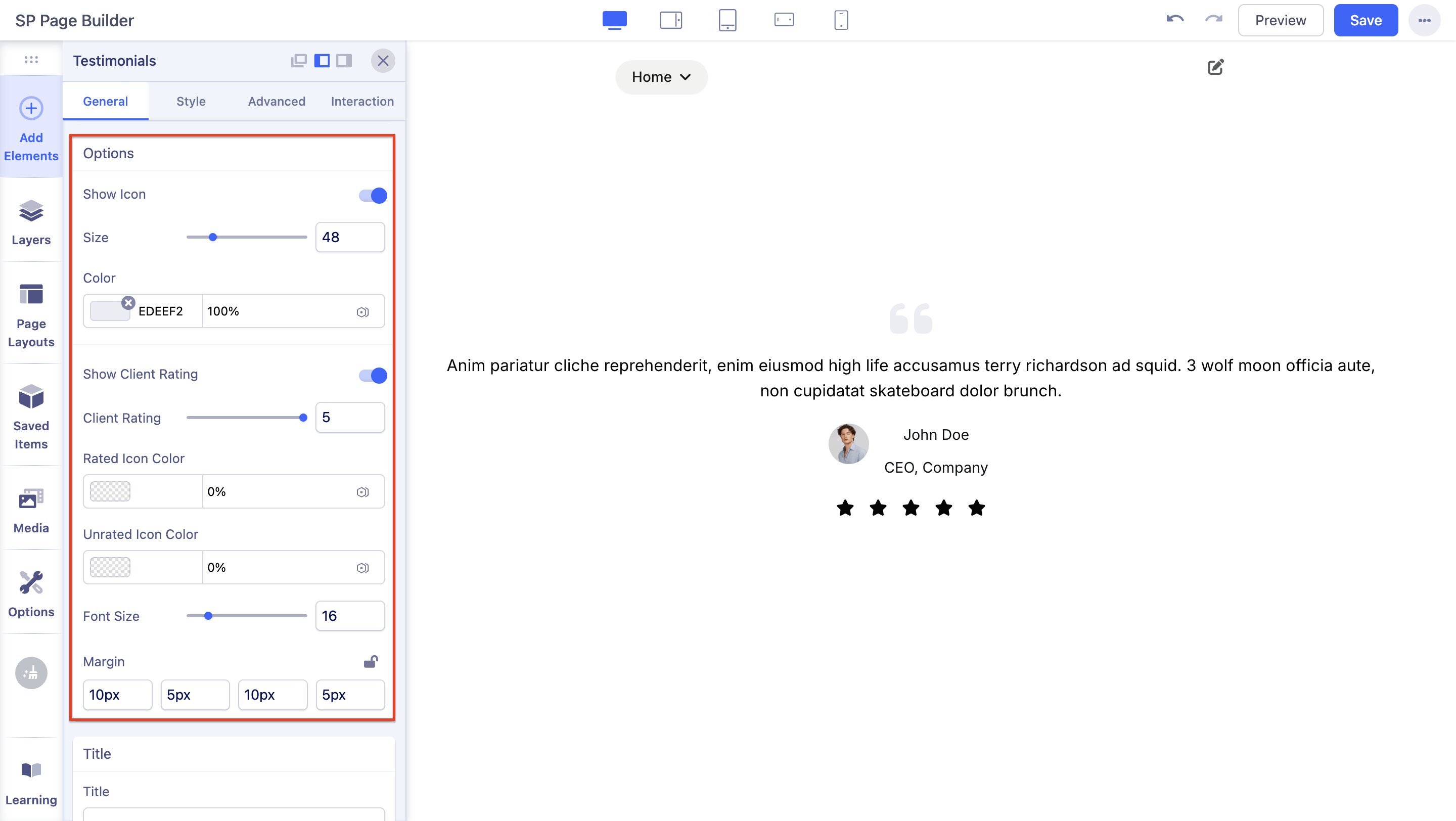Click the edit pencil icon on canvas
The height and width of the screenshot is (821, 1456).
coord(1215,67)
